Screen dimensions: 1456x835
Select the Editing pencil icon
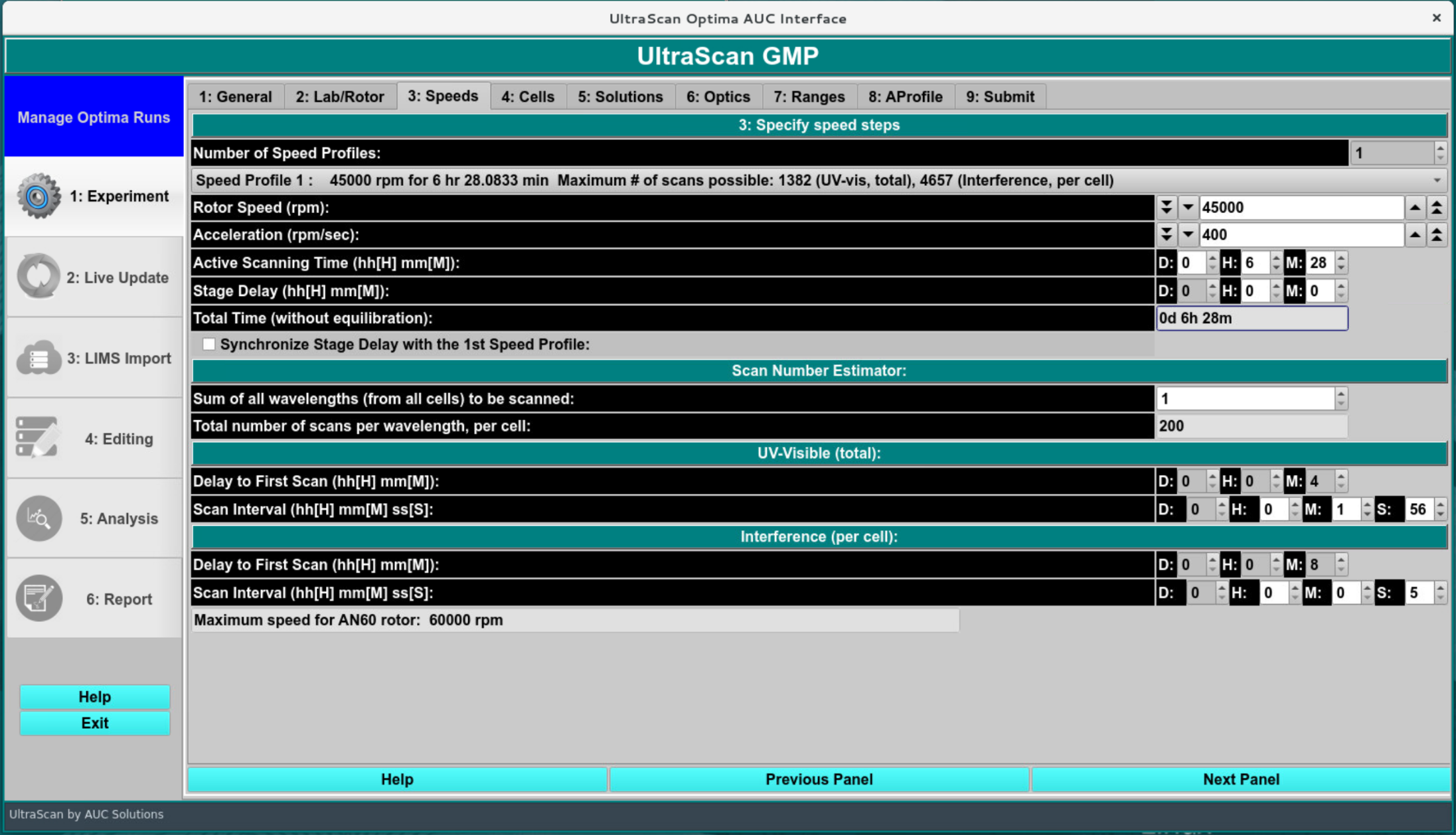[38, 438]
